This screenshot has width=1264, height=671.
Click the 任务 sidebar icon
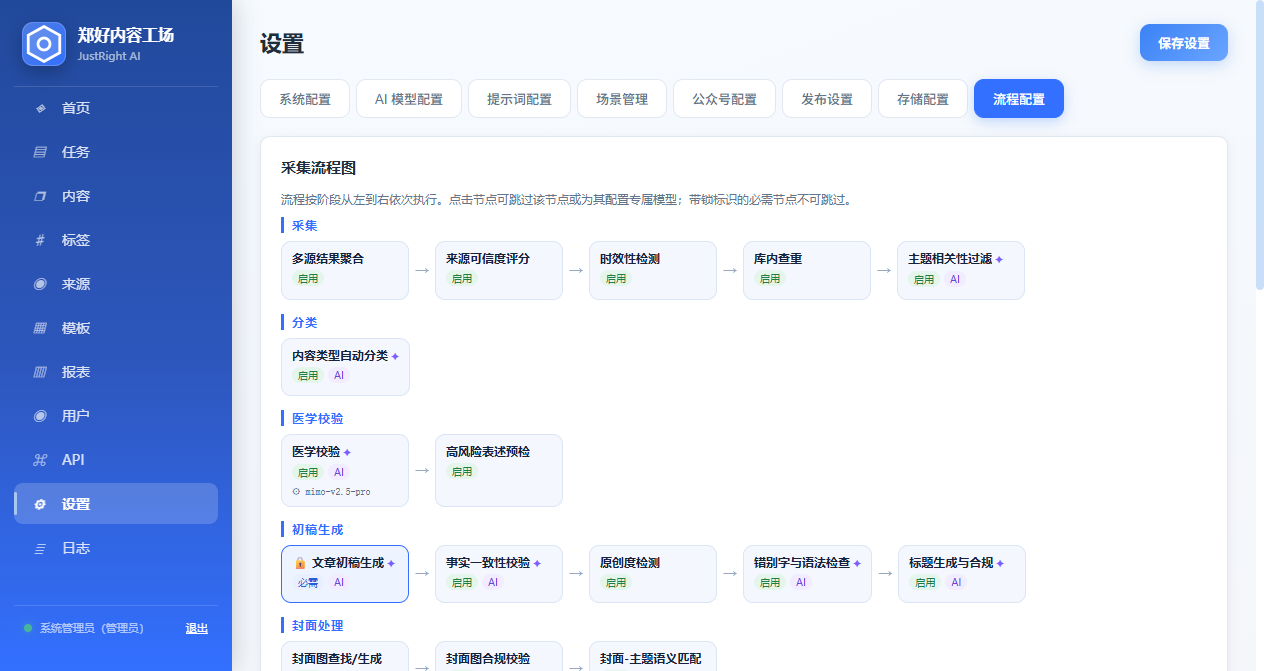40,152
